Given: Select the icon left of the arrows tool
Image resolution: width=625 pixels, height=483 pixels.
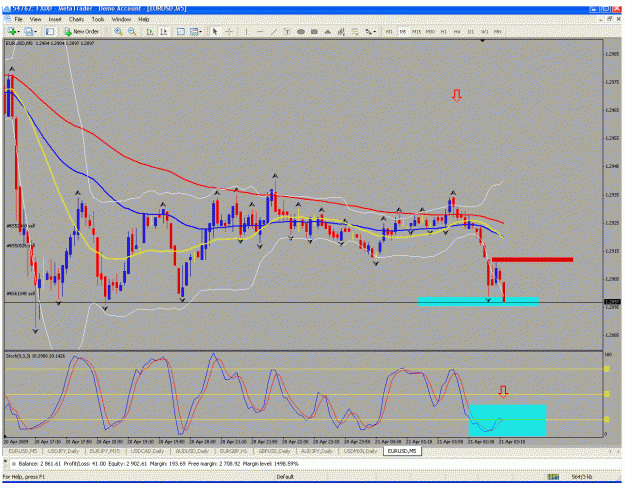Looking at the screenshot, I should coord(354,31).
